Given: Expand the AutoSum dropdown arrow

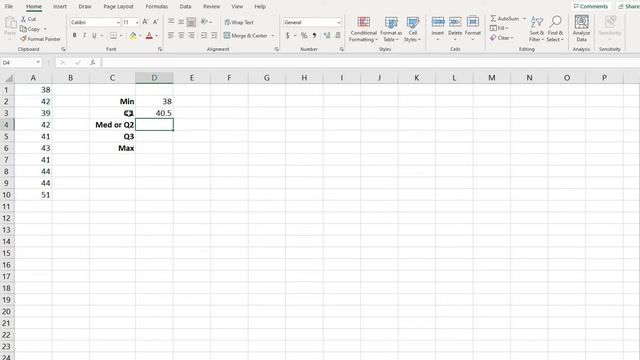Looking at the screenshot, I should pos(524,18).
